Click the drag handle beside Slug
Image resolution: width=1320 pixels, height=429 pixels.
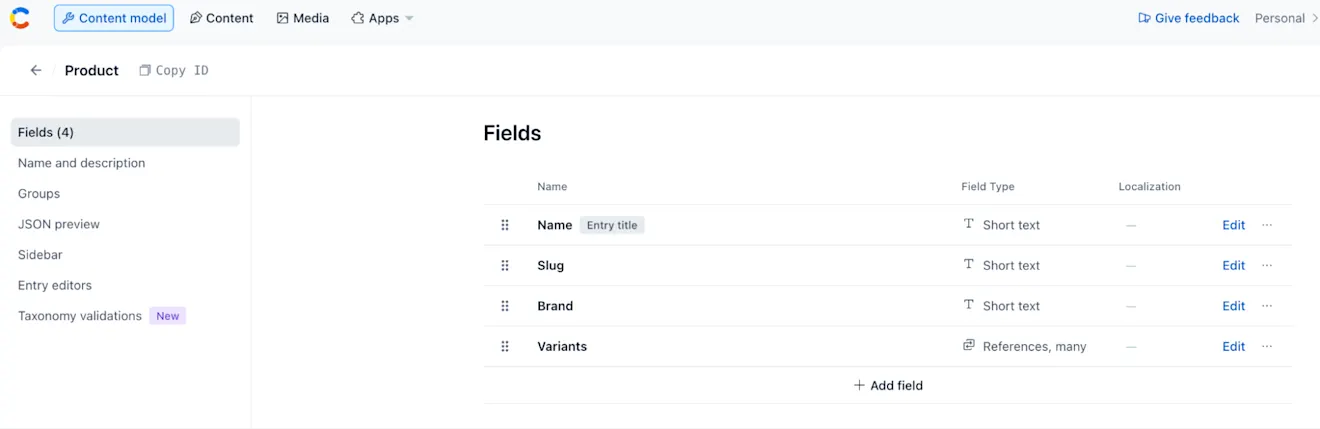click(505, 265)
